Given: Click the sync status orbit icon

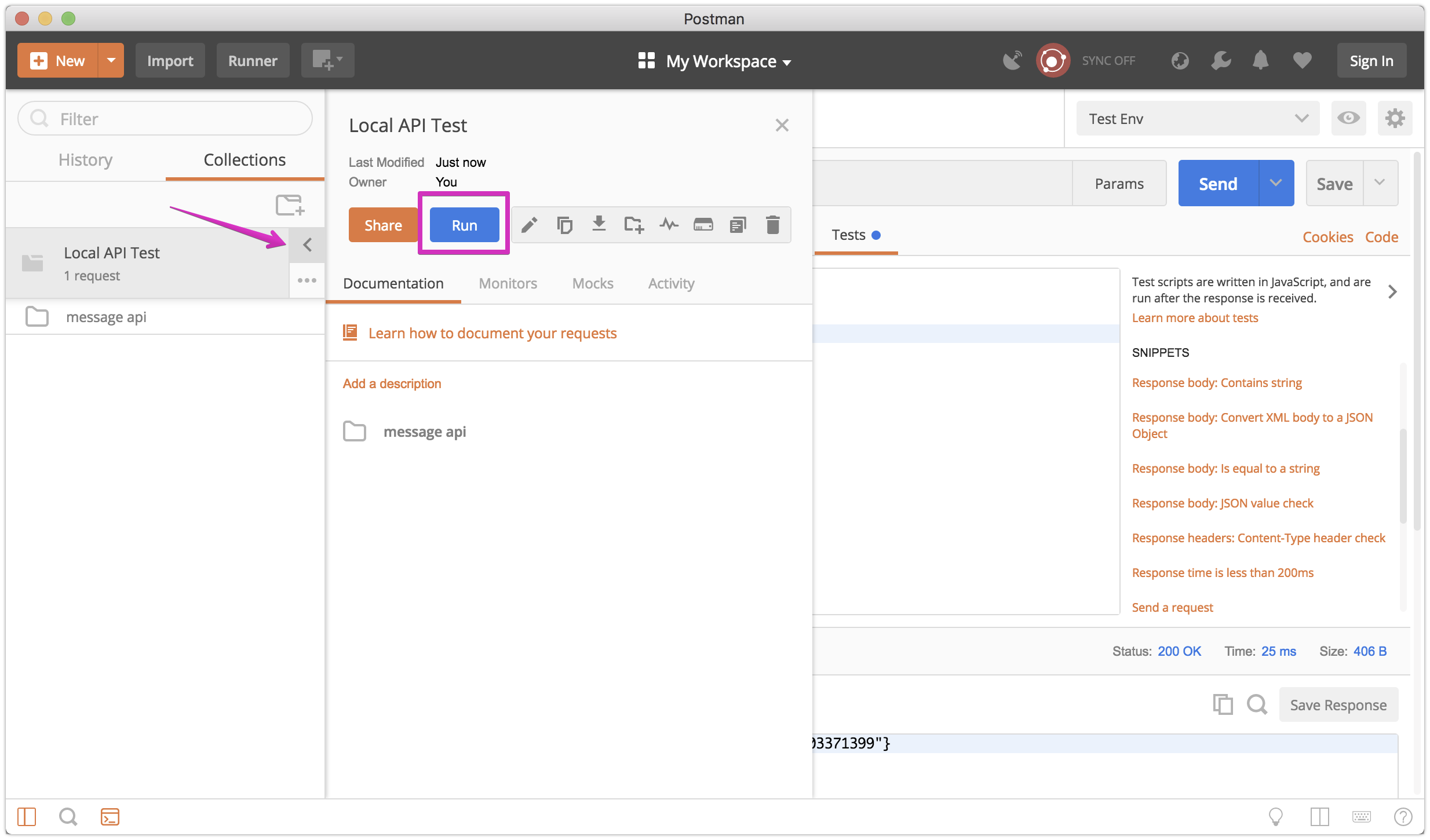Looking at the screenshot, I should [x=1052, y=60].
